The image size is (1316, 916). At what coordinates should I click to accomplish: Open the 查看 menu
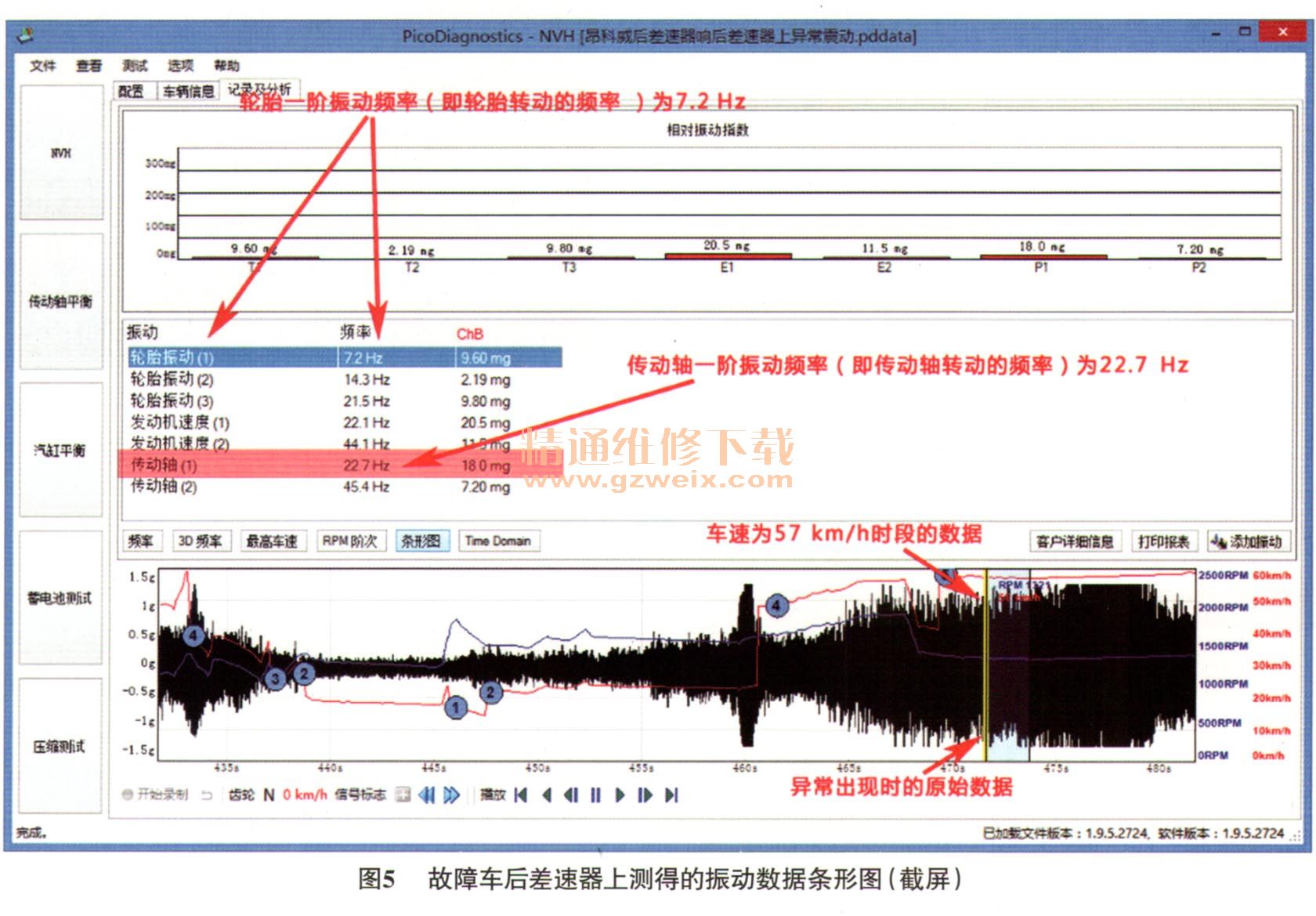[89, 66]
